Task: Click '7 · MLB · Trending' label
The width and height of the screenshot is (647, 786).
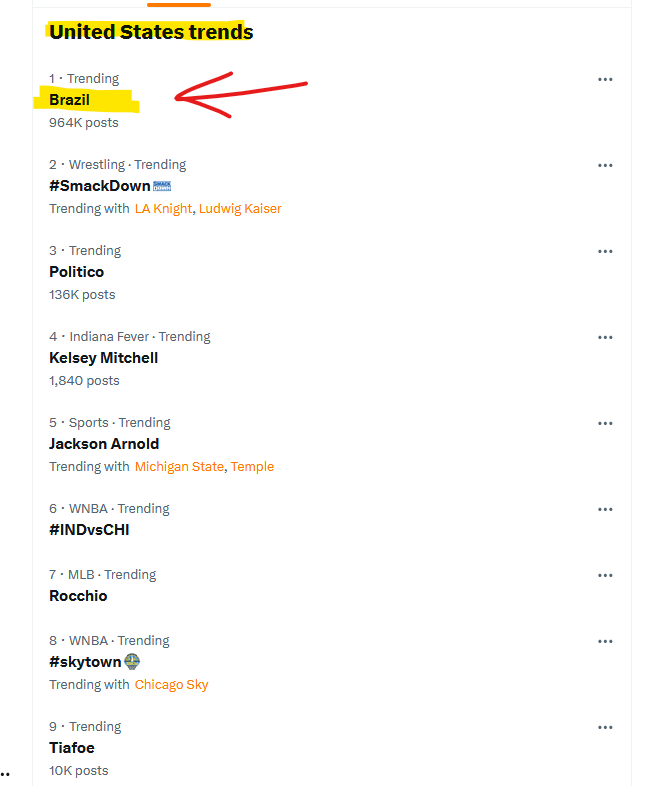Action: coord(102,574)
